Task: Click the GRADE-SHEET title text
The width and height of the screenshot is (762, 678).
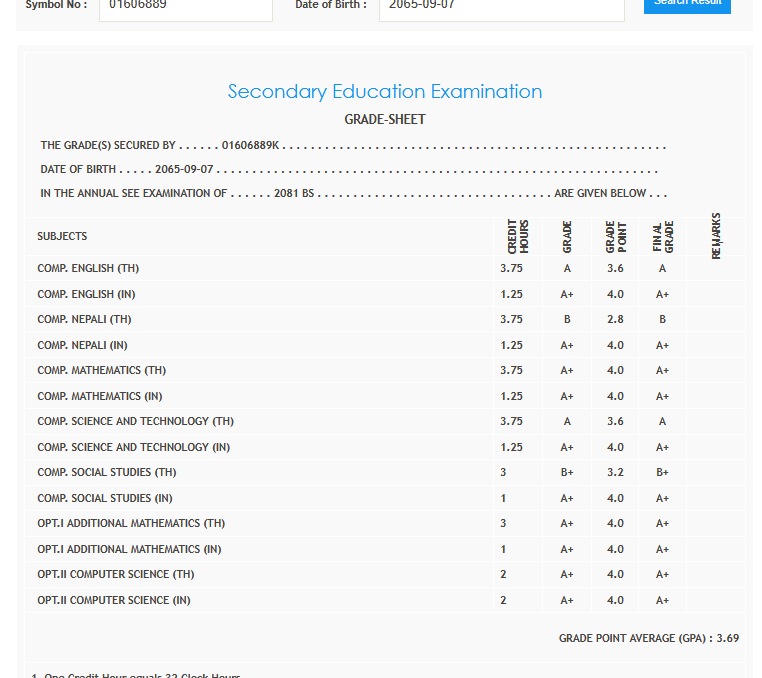Action: pyautogui.click(x=385, y=119)
